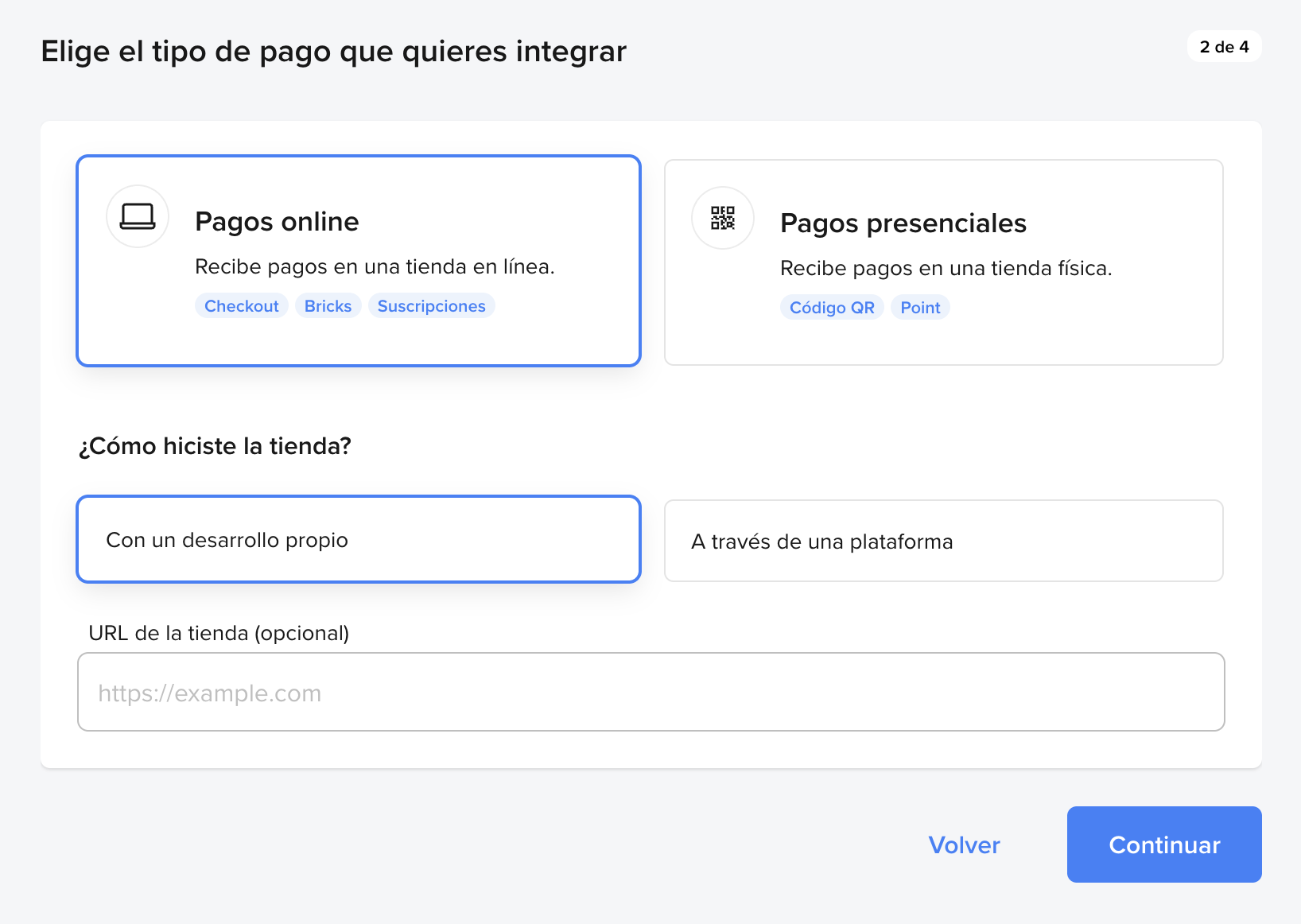The height and width of the screenshot is (924, 1301).
Task: Click the Código QR tag
Action: [x=831, y=307]
